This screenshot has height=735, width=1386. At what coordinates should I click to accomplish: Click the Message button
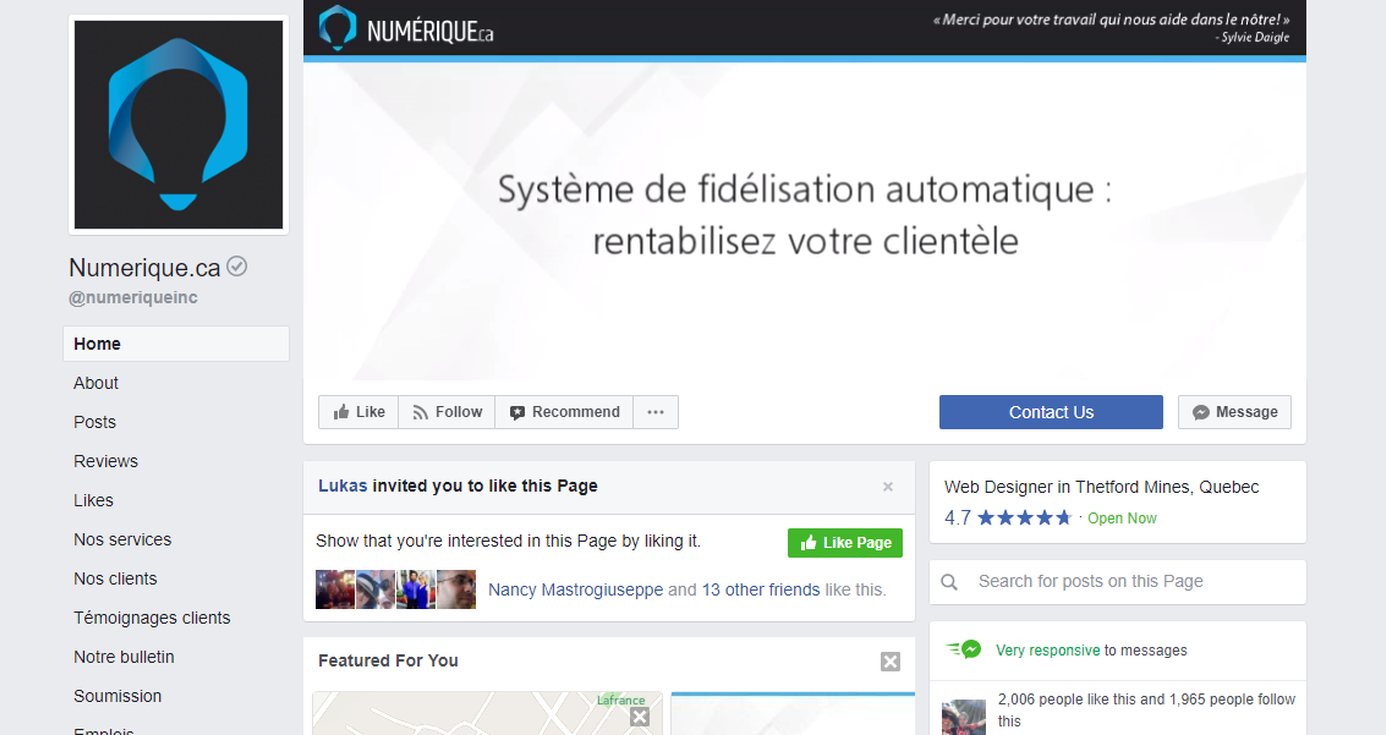1235,412
